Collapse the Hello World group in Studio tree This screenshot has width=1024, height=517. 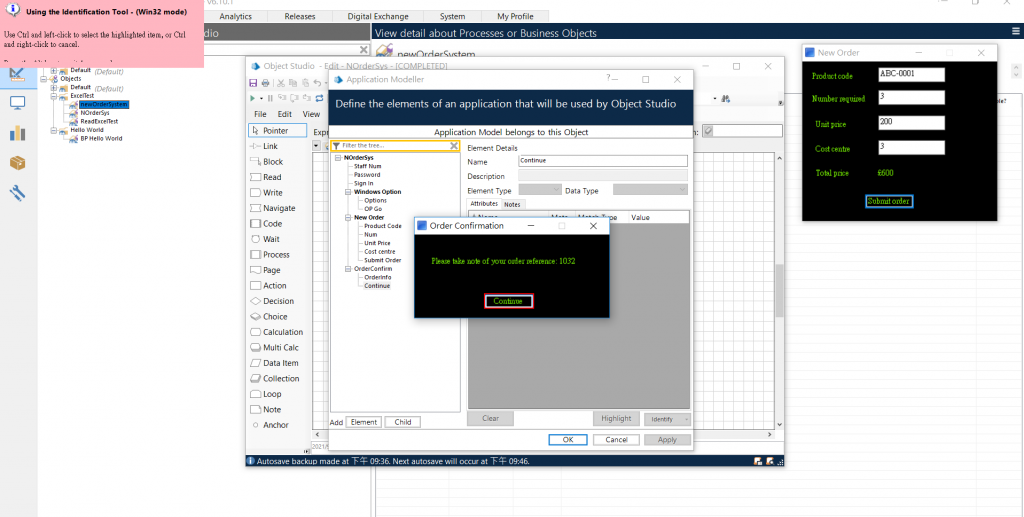tap(54, 130)
